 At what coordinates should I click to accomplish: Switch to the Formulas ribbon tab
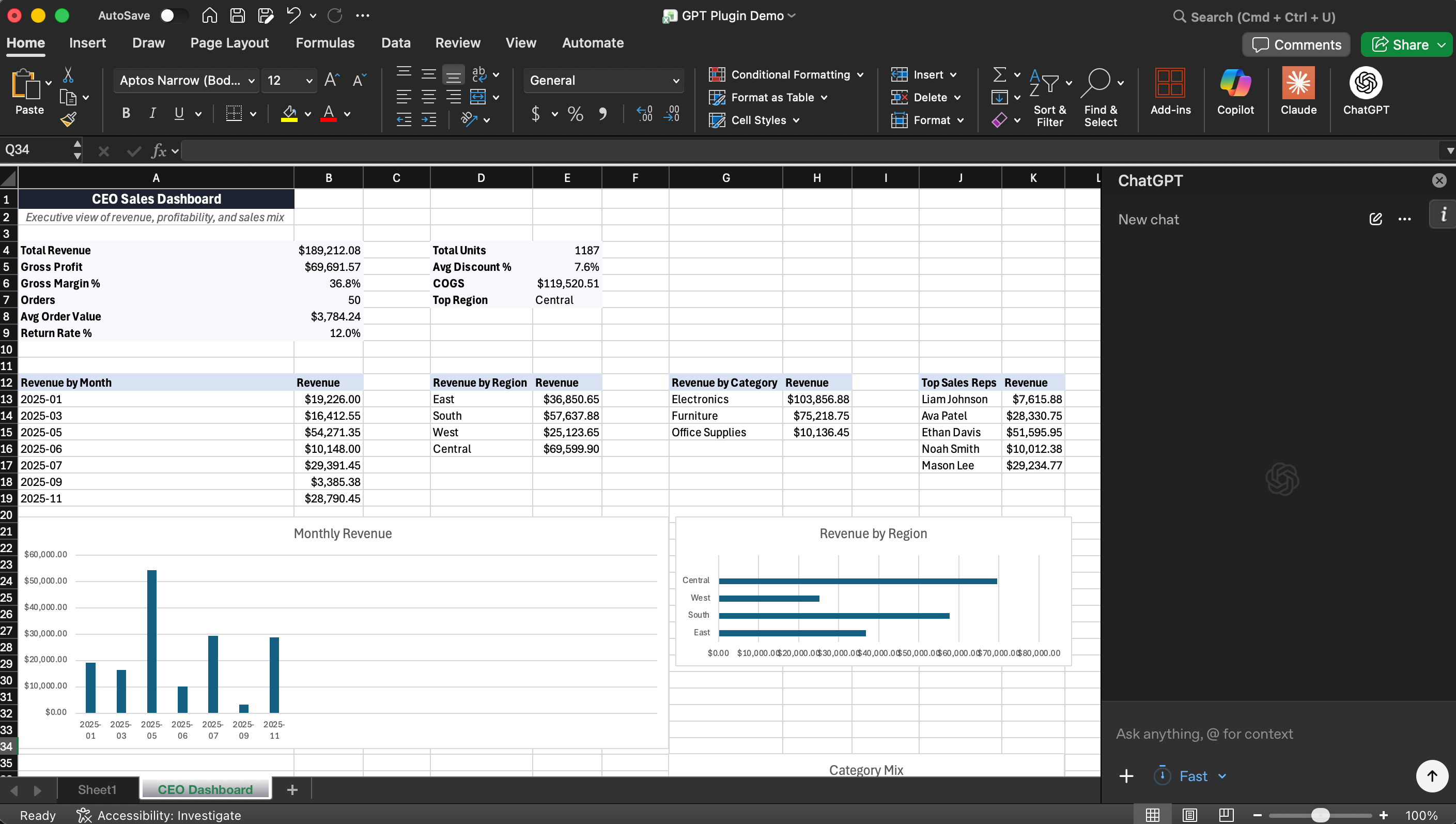click(326, 42)
